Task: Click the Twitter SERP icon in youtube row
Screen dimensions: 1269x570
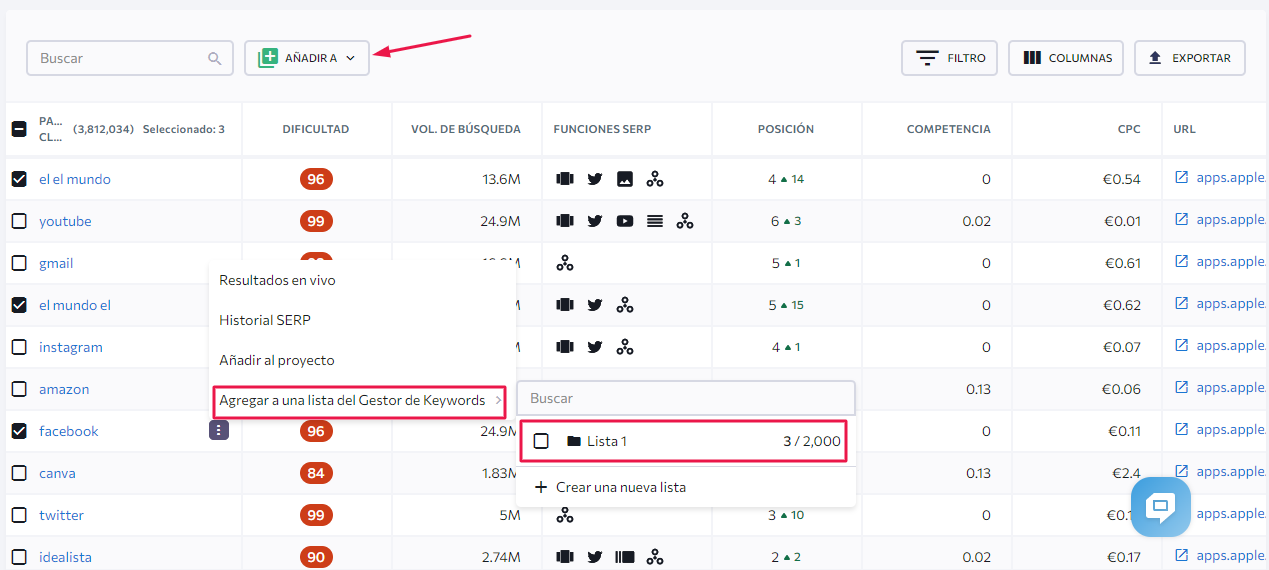Action: click(595, 221)
